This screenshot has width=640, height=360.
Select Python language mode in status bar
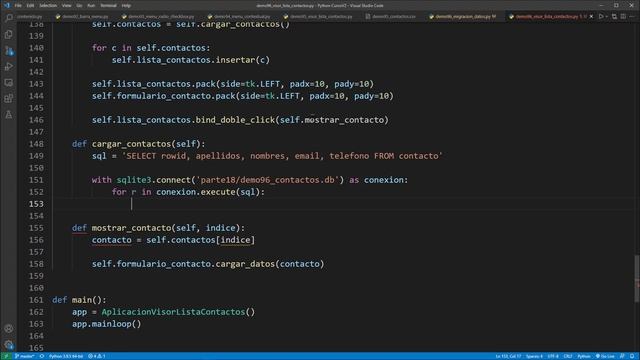point(584,356)
